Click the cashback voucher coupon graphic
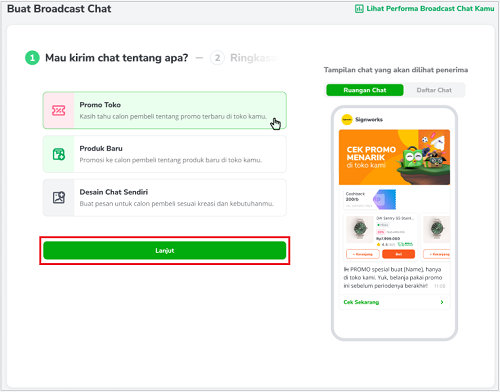Image resolution: width=500 pixels, height=392 pixels. point(384,199)
